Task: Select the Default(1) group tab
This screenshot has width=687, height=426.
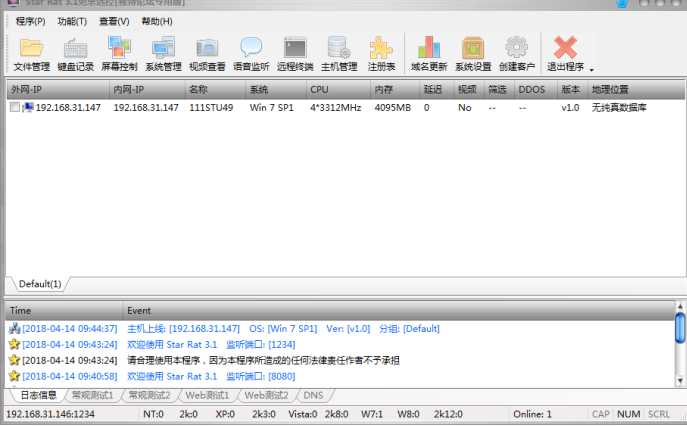Action: (x=40, y=284)
